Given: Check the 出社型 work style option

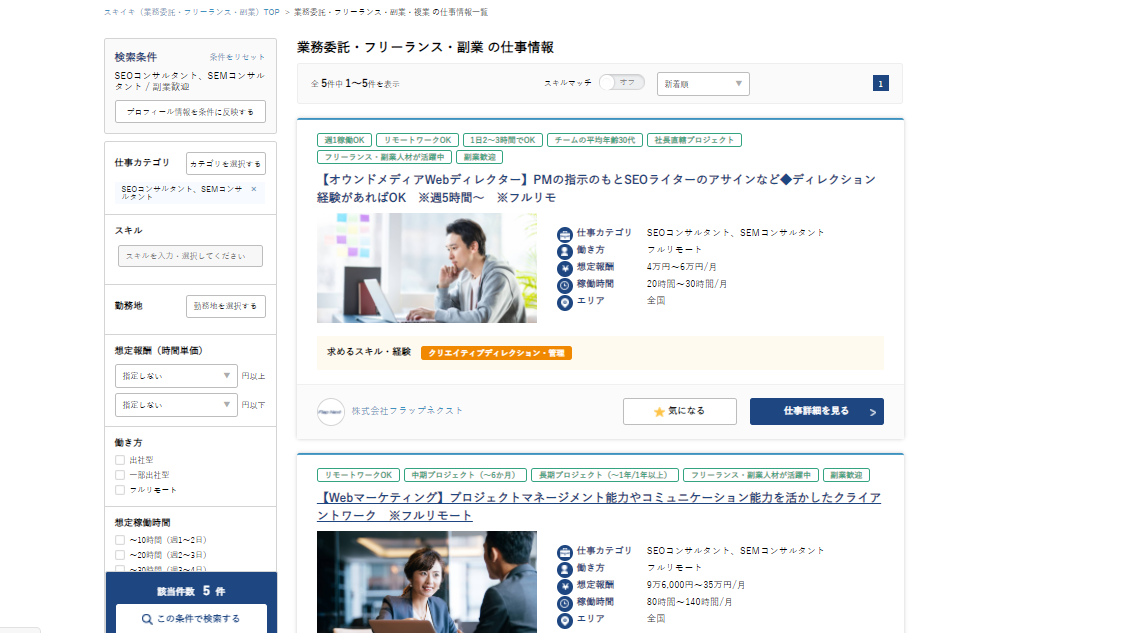Looking at the screenshot, I should click(120, 460).
